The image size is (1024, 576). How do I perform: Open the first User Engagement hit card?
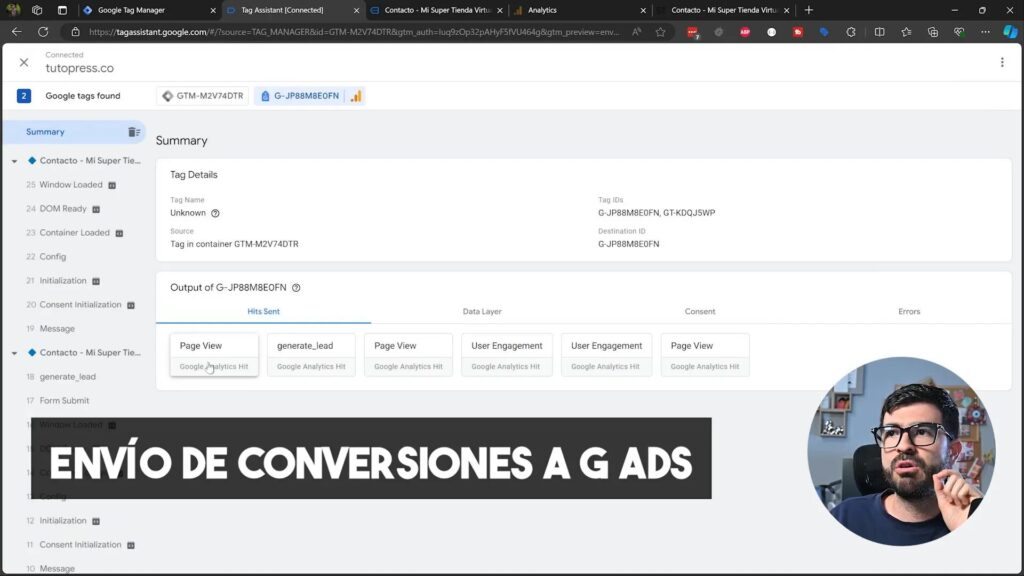click(x=507, y=355)
